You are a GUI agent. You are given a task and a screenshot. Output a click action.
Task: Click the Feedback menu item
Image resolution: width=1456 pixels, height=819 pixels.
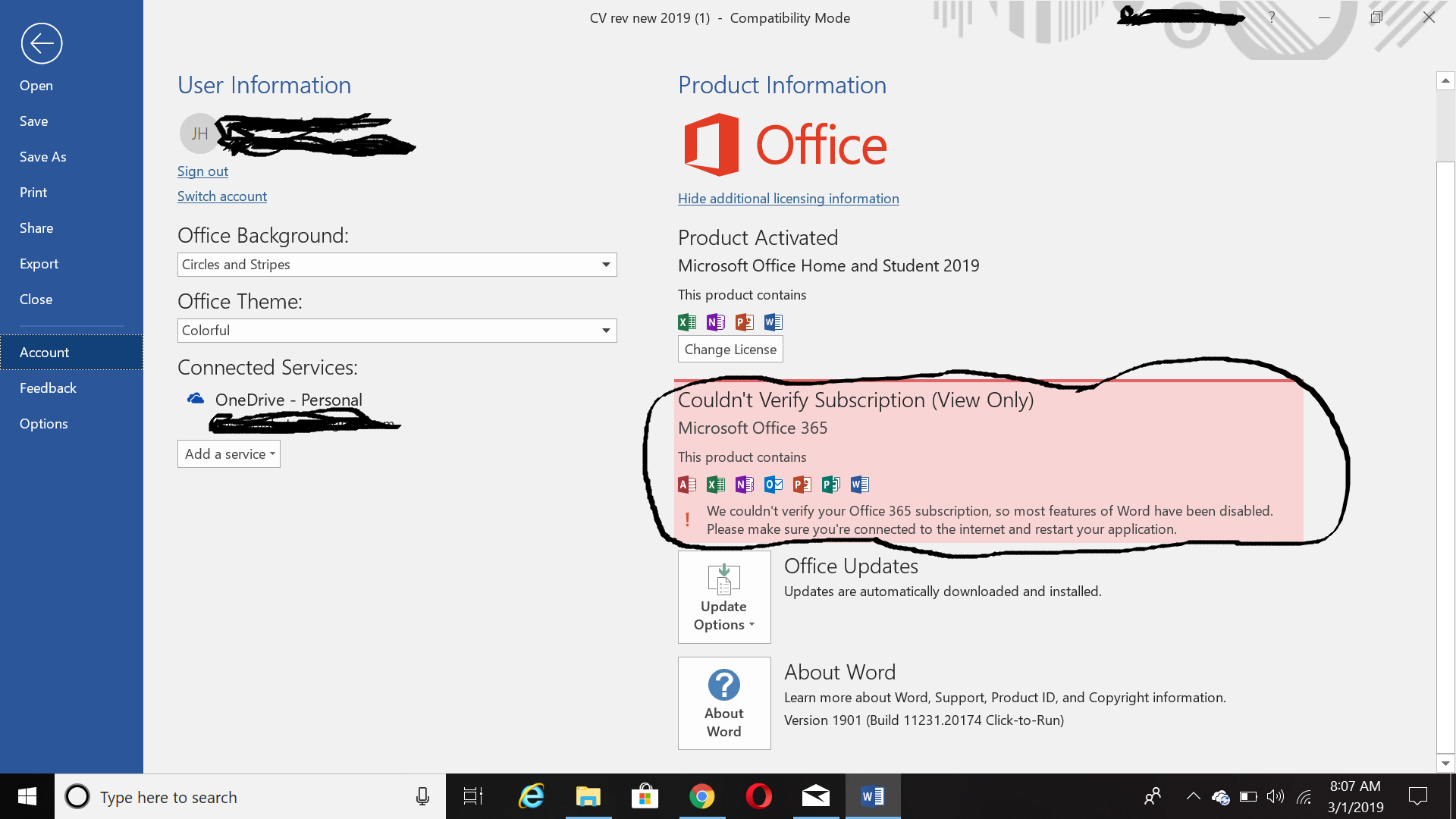point(48,387)
